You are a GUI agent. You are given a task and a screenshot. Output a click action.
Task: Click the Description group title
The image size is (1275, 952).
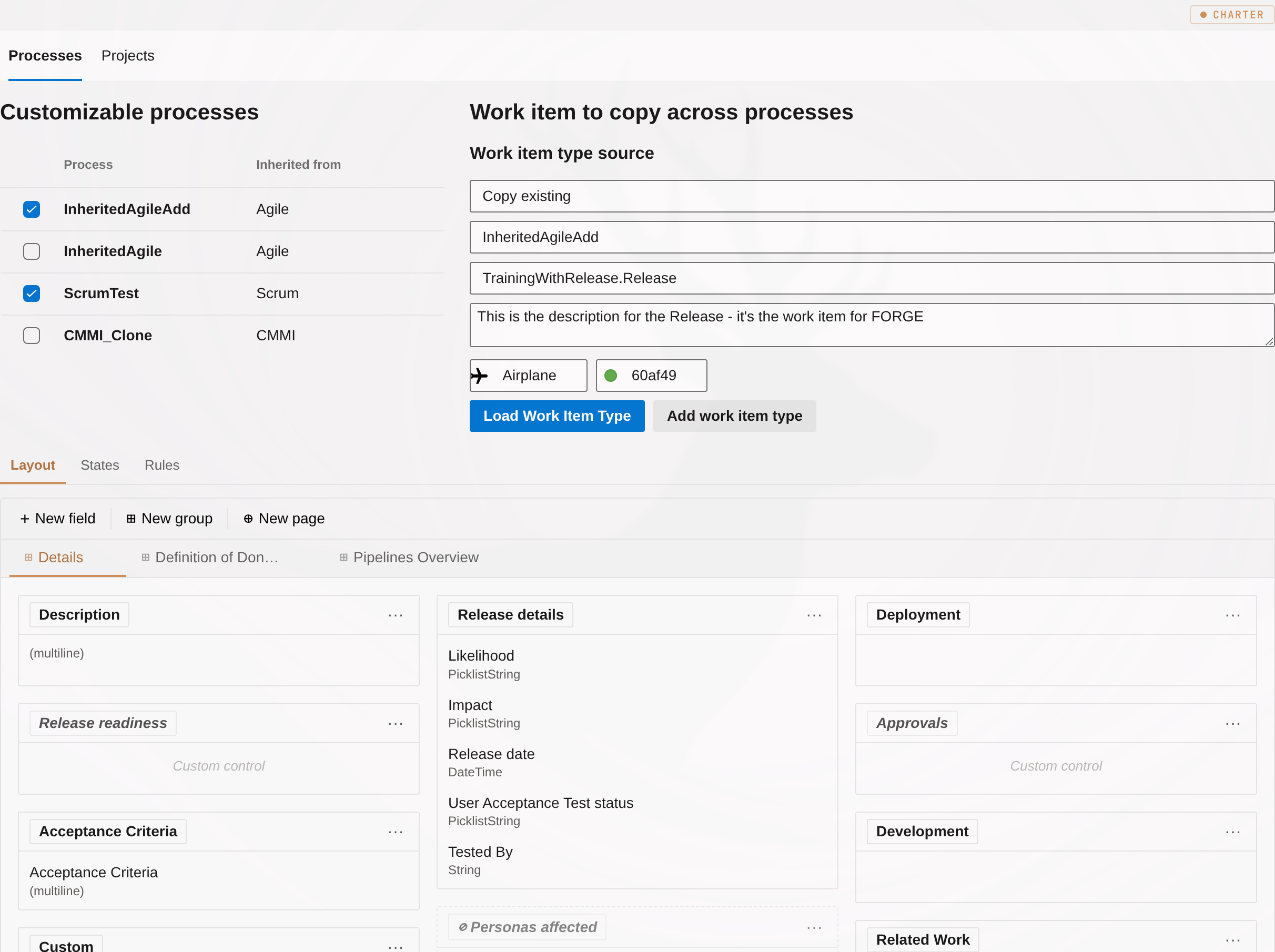coord(79,615)
